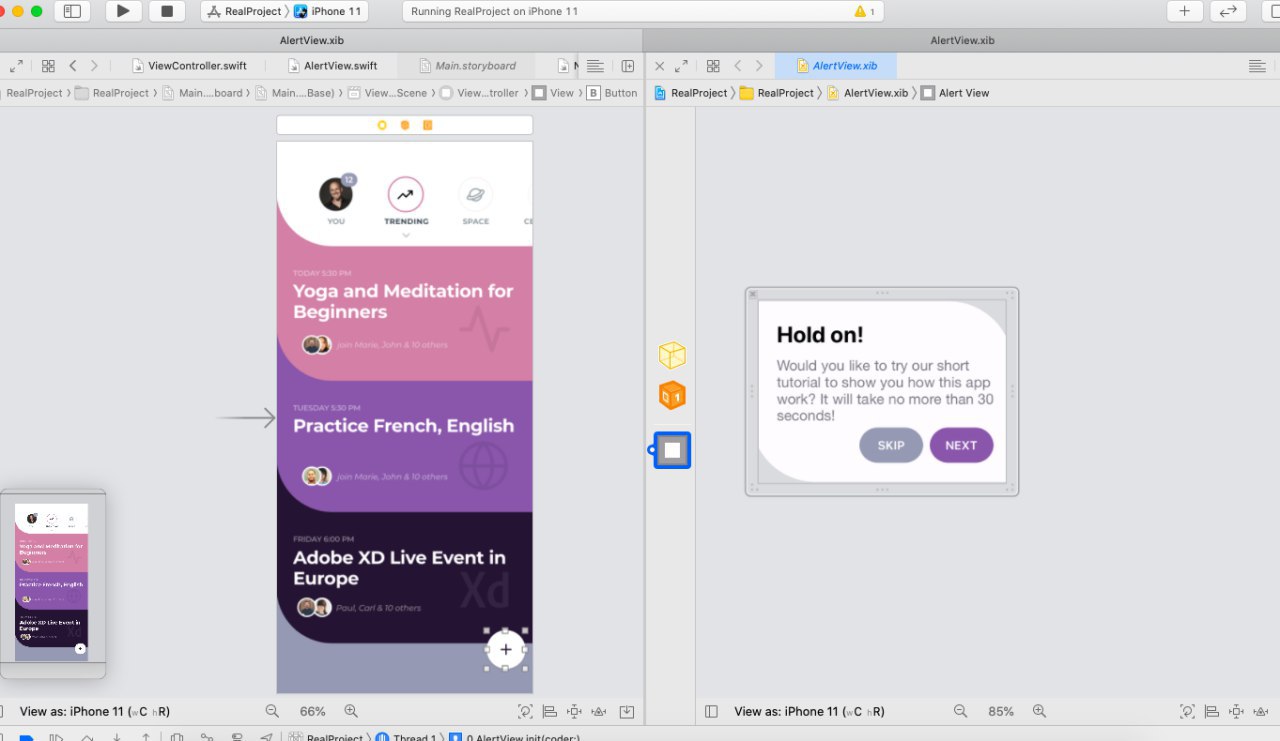The height and width of the screenshot is (741, 1280).
Task: Select Yoga and Meditation card title
Action: [403, 301]
